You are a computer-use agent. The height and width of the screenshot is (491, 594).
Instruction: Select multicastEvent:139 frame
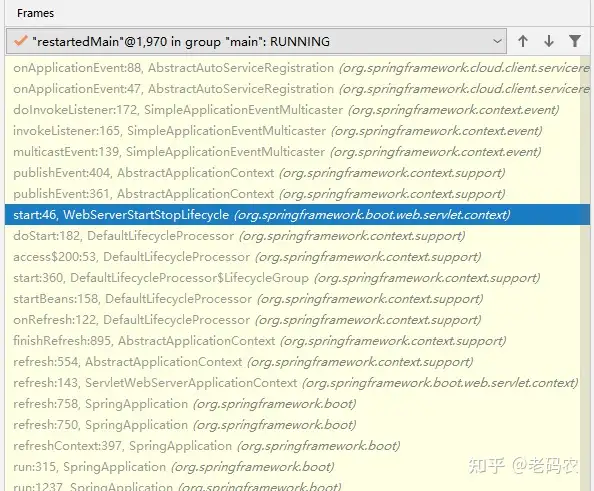pyautogui.click(x=292, y=152)
